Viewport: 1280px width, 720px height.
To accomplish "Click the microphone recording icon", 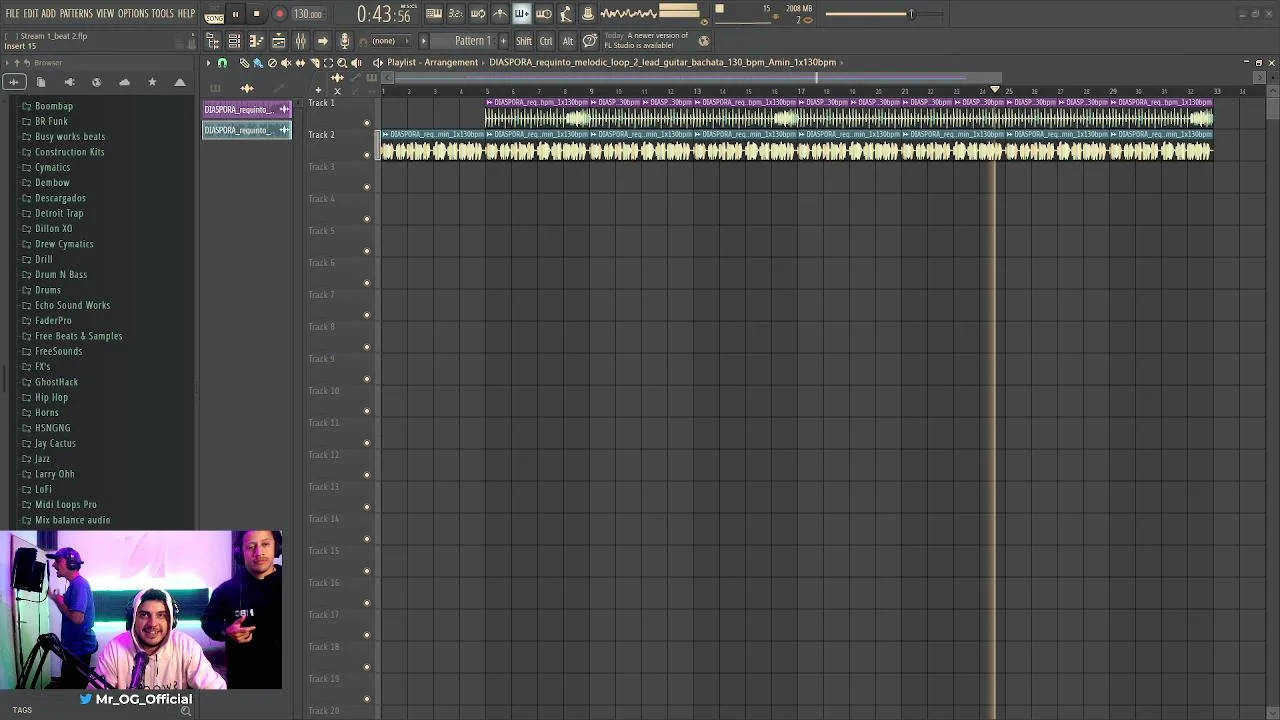I will (344, 41).
